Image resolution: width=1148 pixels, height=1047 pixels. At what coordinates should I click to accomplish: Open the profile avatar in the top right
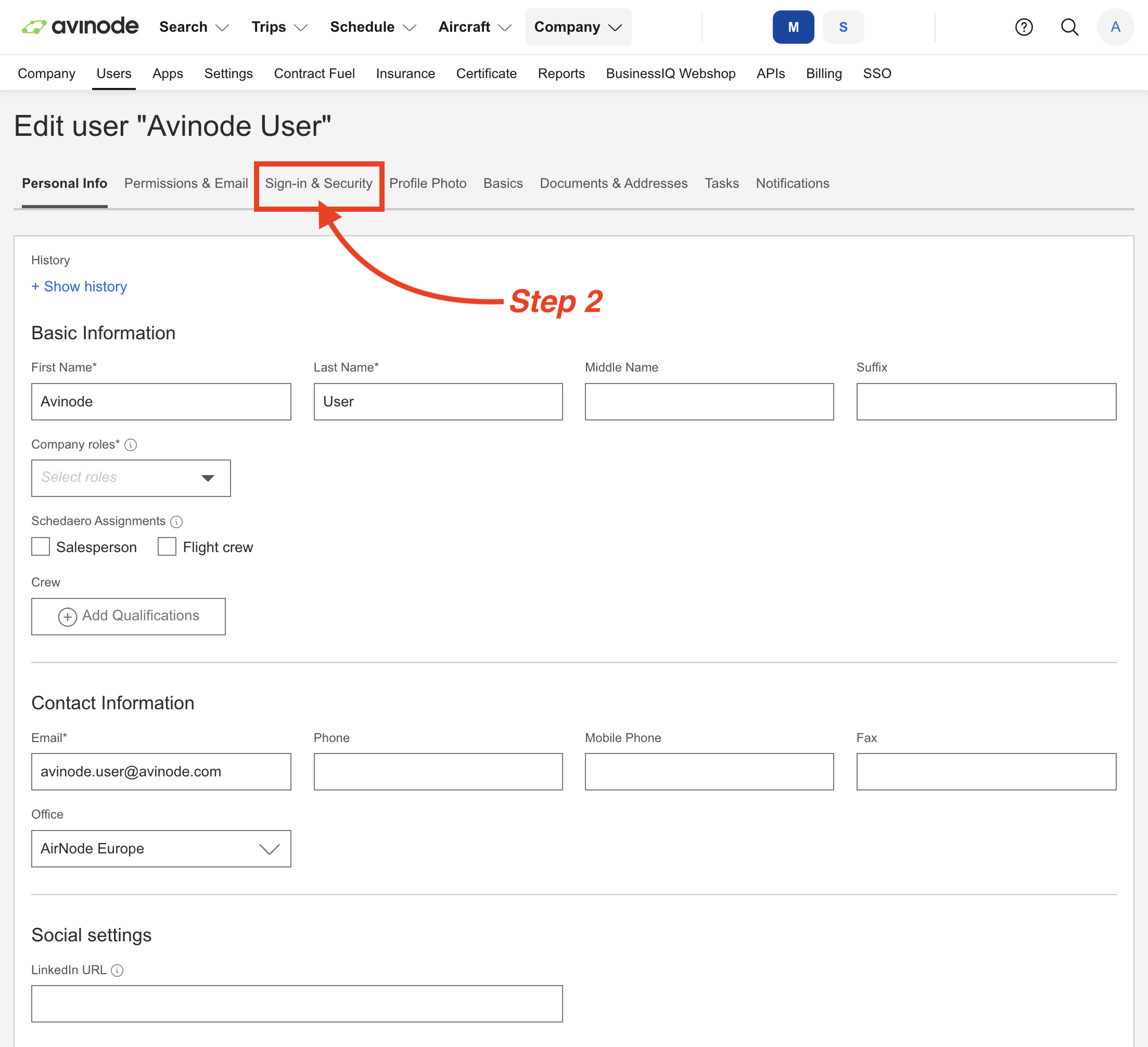[x=1114, y=27]
